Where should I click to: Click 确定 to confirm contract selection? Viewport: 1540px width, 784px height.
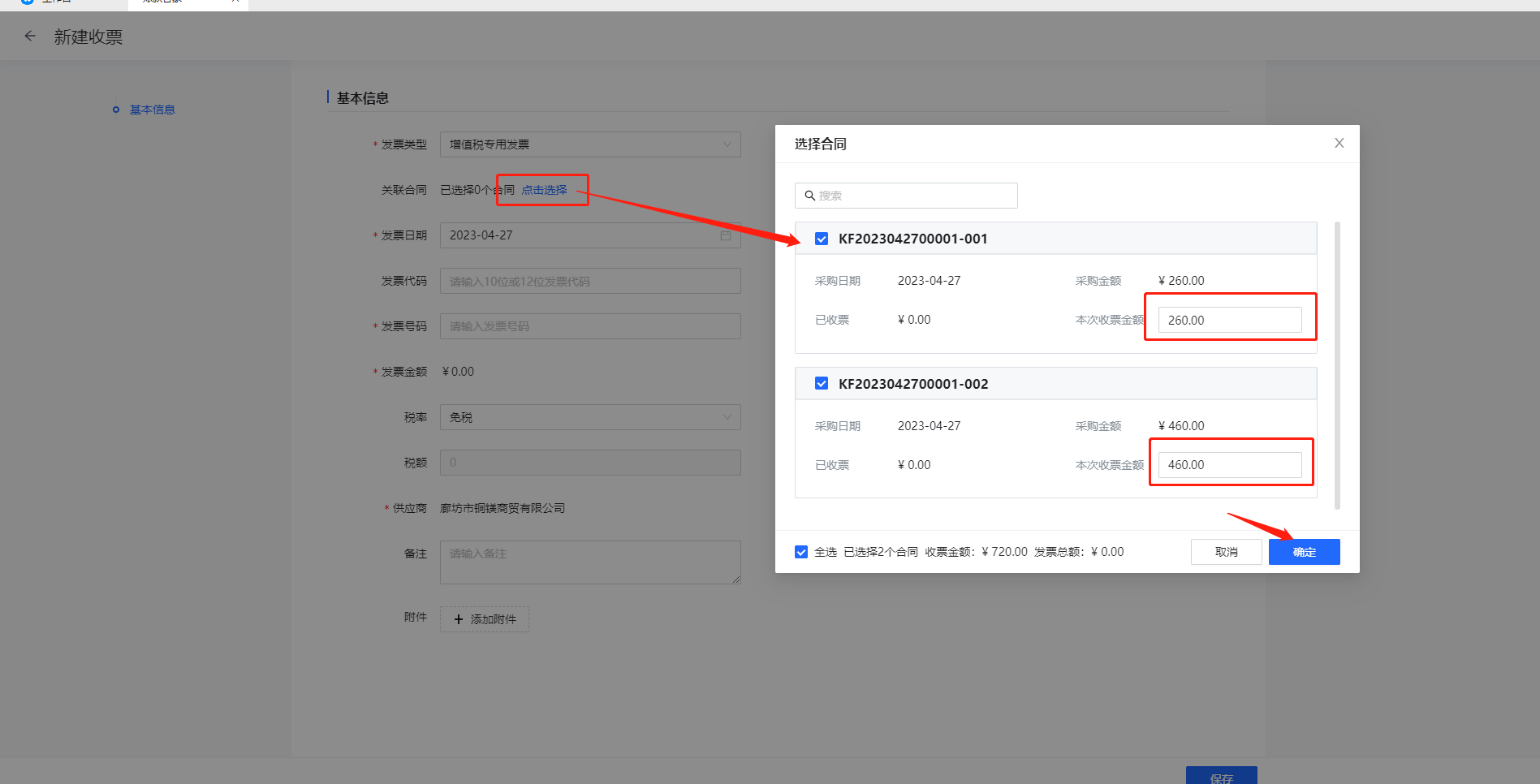[1304, 552]
